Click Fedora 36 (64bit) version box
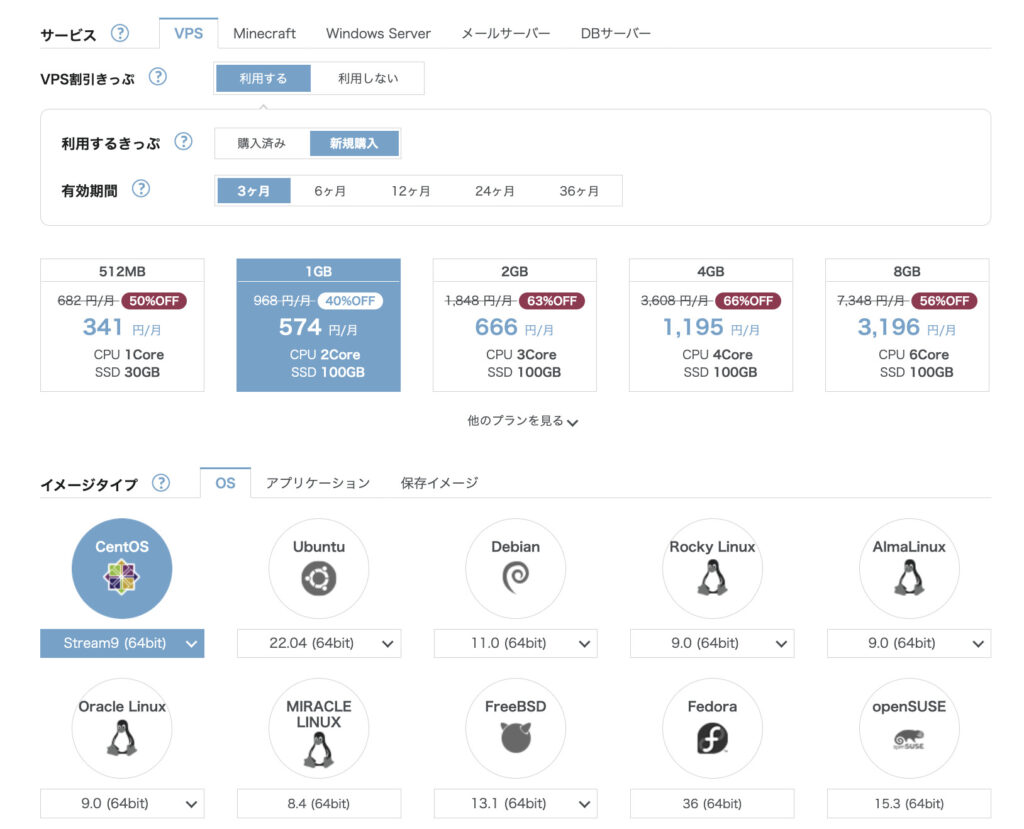 pyautogui.click(x=712, y=804)
